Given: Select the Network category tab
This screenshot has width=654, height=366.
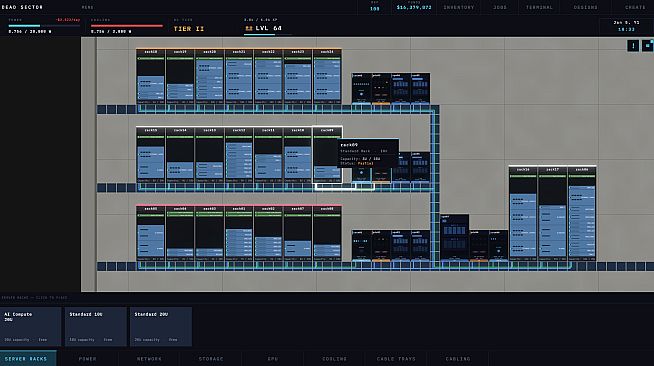Looking at the screenshot, I should pos(149,358).
